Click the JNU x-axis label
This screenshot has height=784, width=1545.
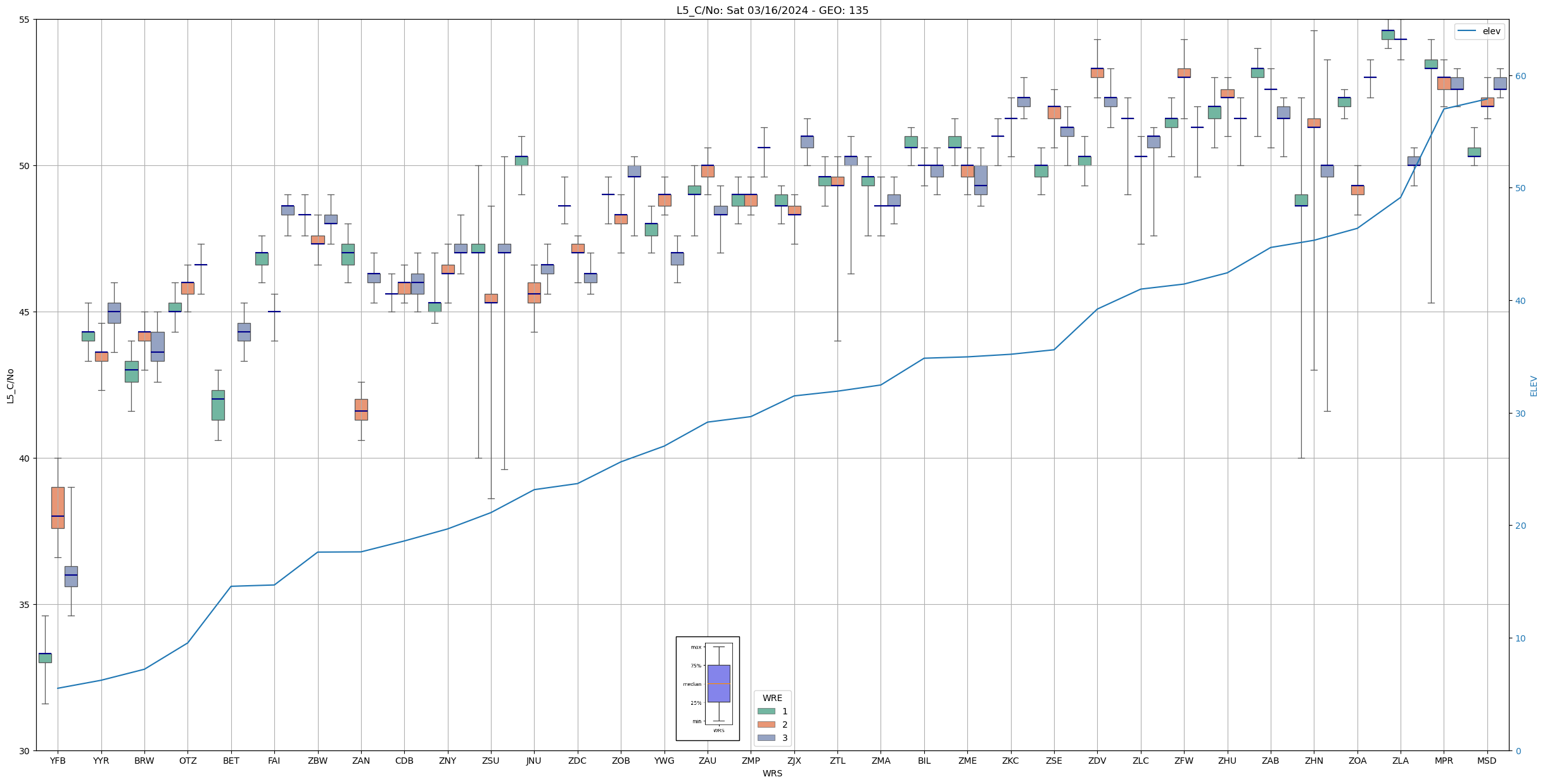tap(534, 761)
